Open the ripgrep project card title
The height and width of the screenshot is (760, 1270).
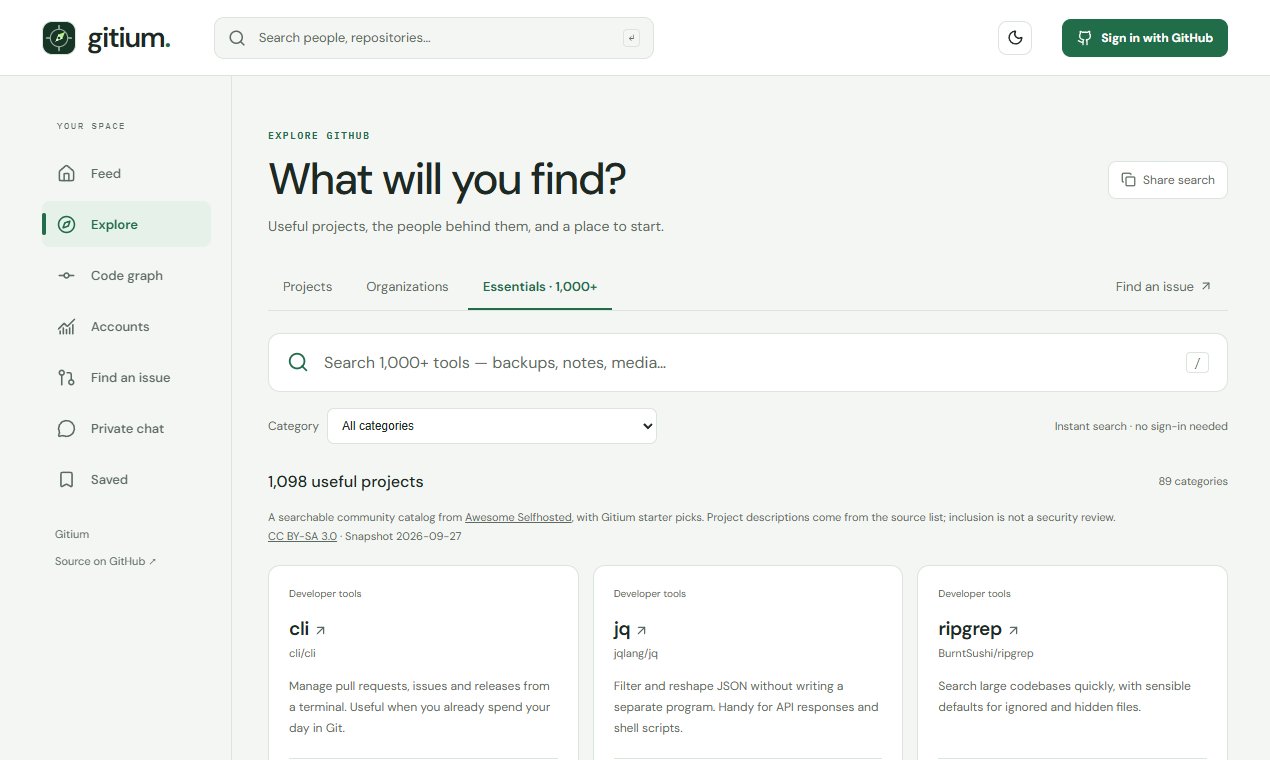point(970,628)
